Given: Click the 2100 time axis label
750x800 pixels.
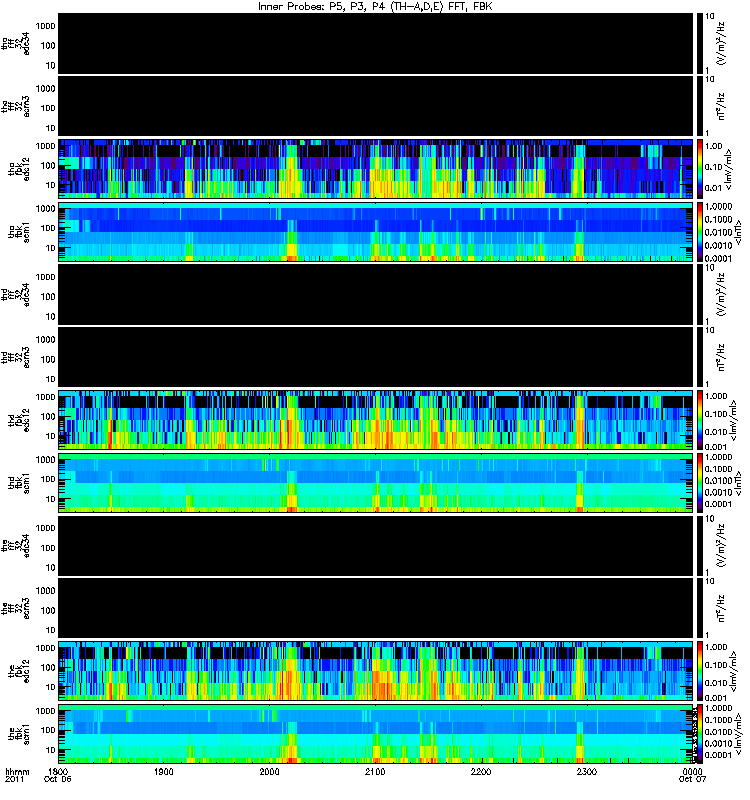Looking at the screenshot, I should 375,772.
